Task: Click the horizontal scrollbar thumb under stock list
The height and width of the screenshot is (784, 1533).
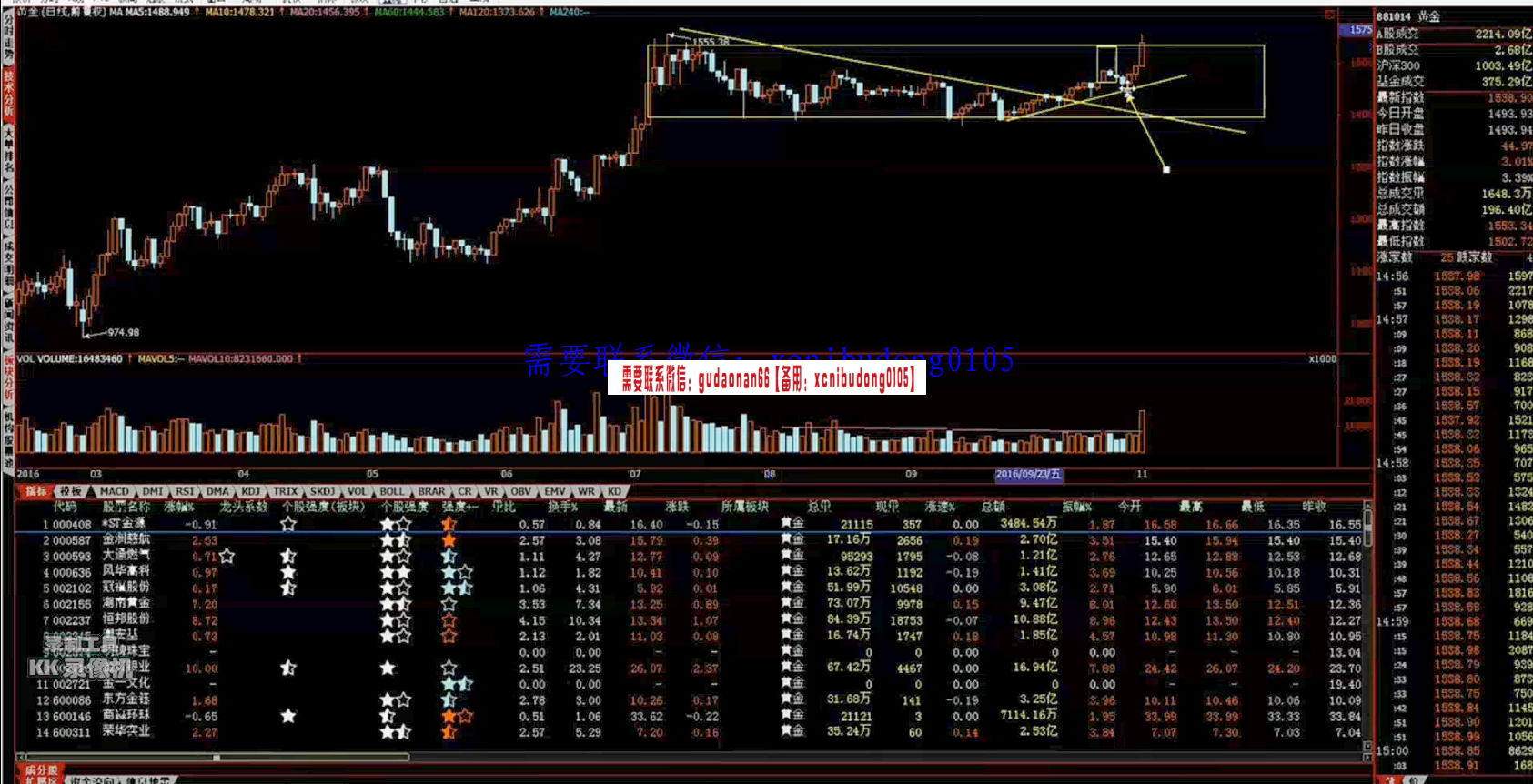Action: point(217,757)
